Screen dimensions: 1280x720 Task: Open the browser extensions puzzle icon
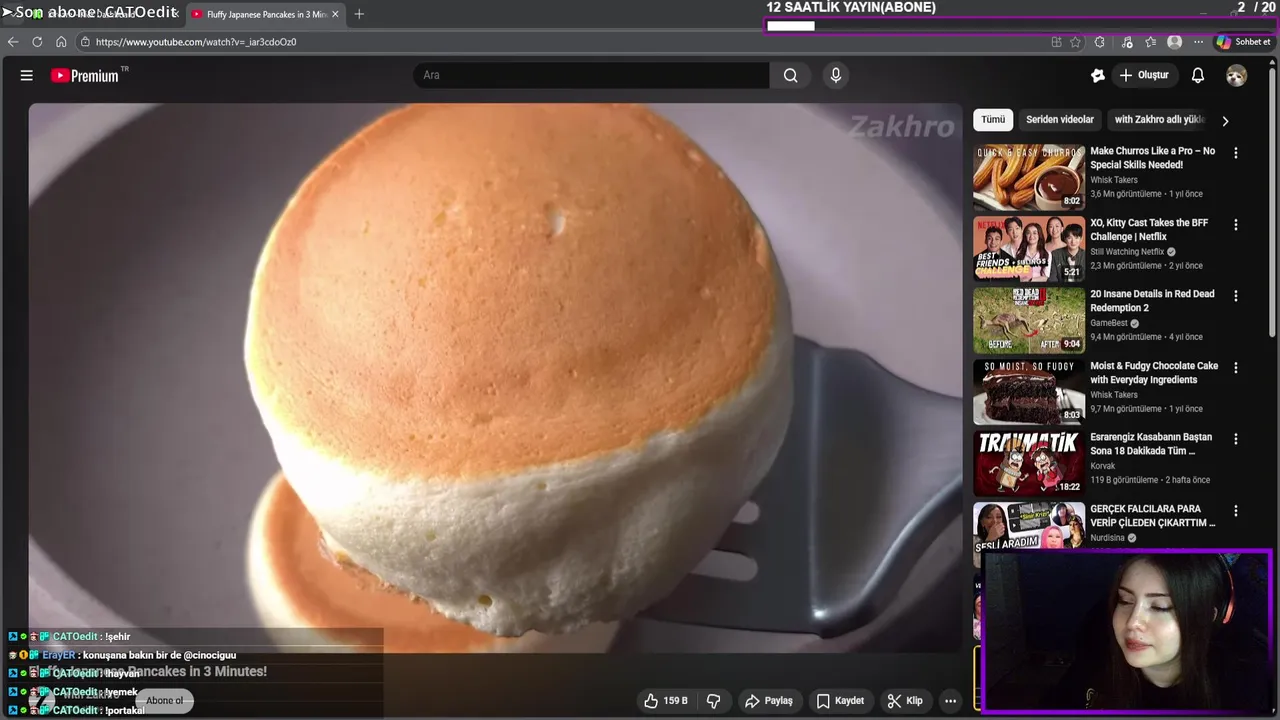click(1100, 42)
